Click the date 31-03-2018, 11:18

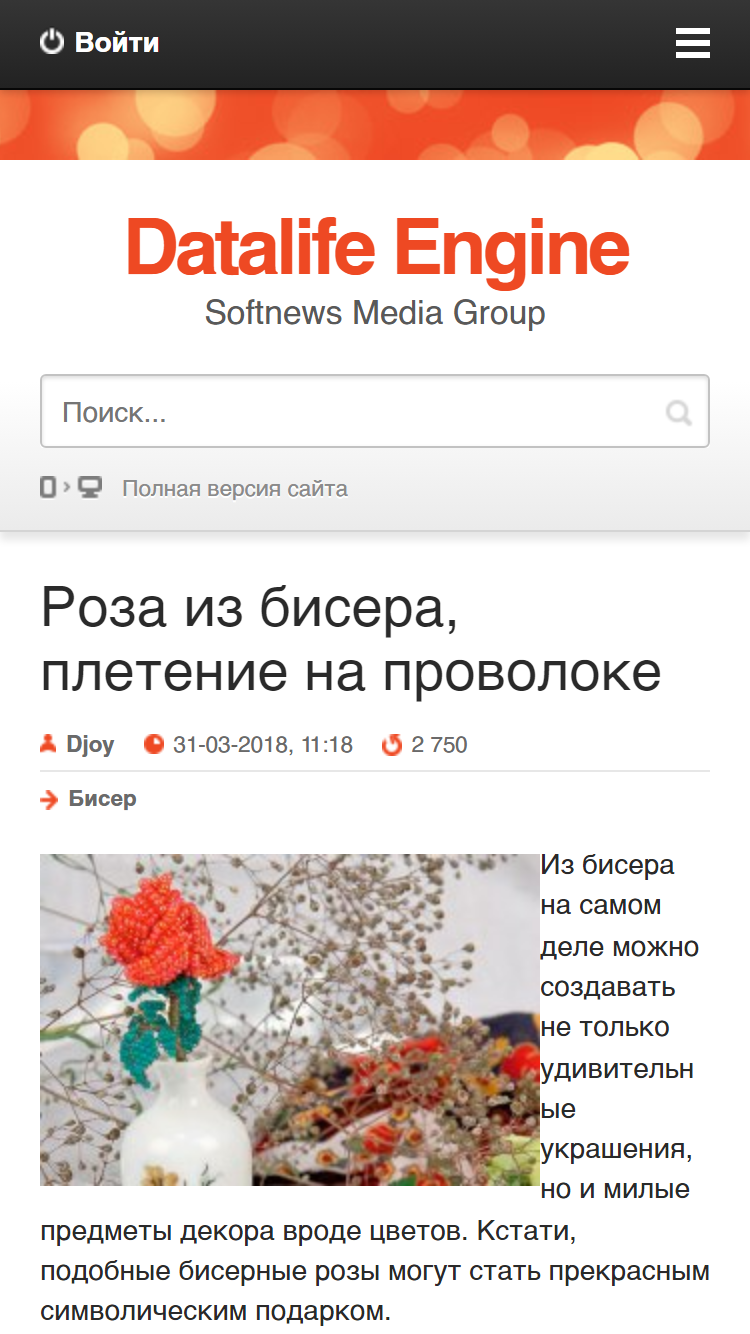(263, 745)
